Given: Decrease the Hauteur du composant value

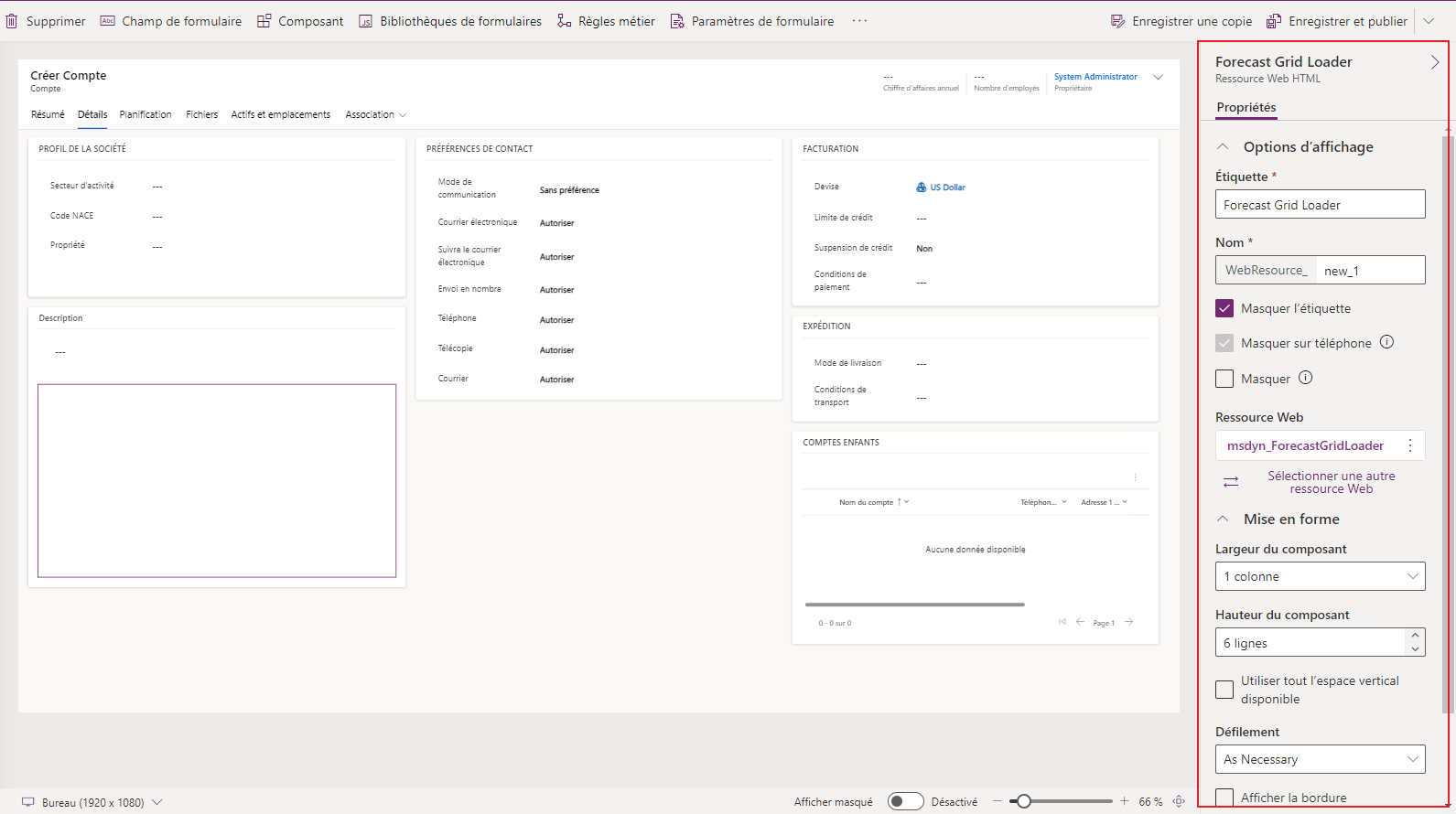Looking at the screenshot, I should click(1415, 649).
